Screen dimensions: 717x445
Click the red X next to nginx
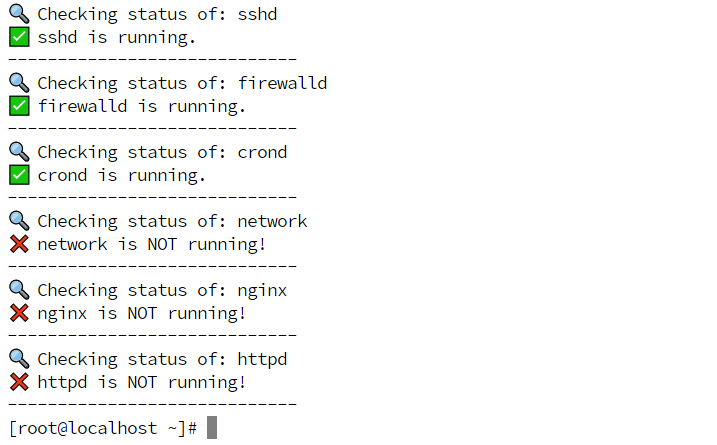tap(19, 313)
